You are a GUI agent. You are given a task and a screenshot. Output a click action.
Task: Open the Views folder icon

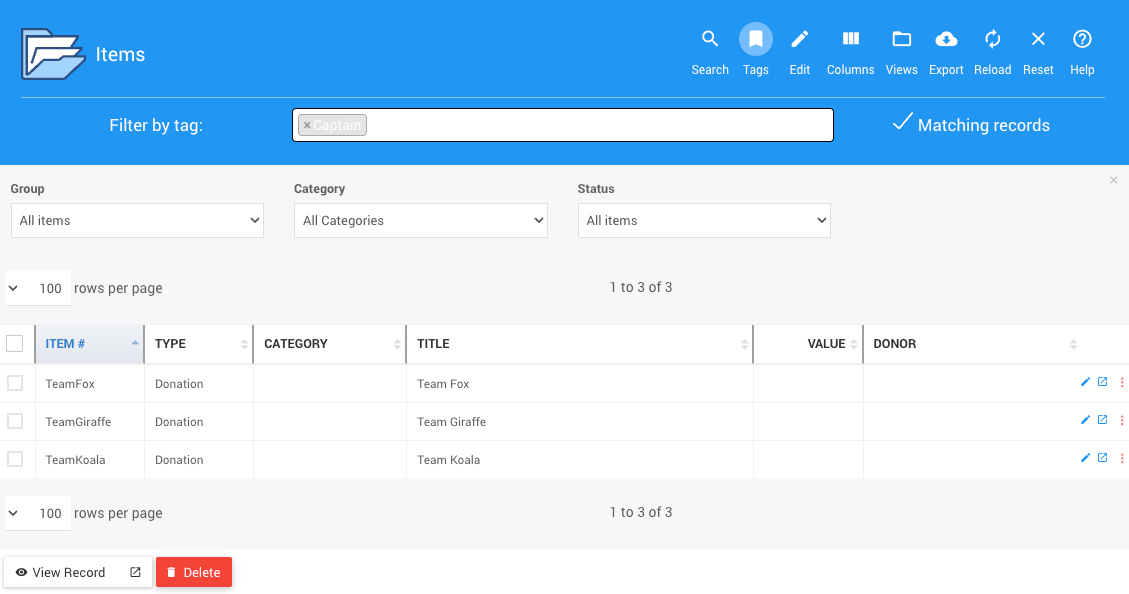click(x=901, y=40)
